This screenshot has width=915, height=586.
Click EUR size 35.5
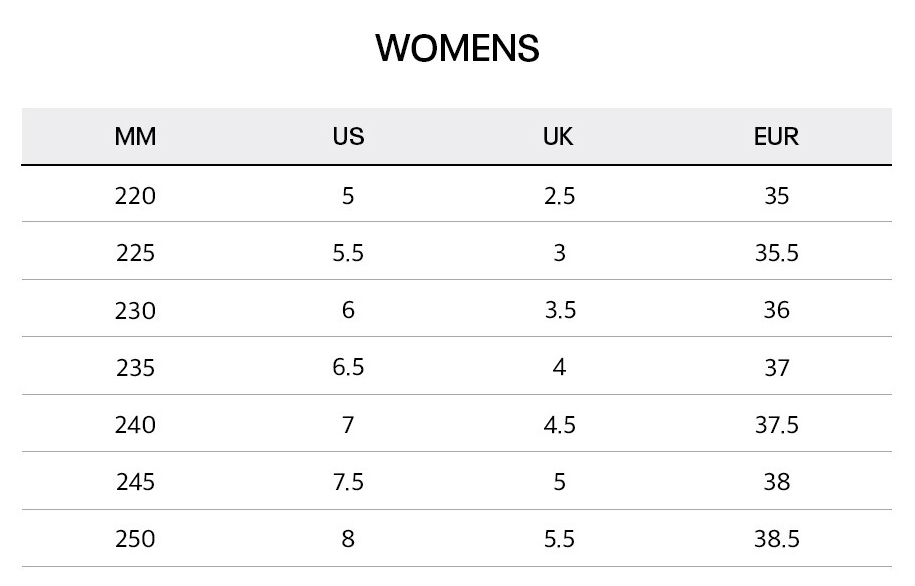tap(776, 253)
